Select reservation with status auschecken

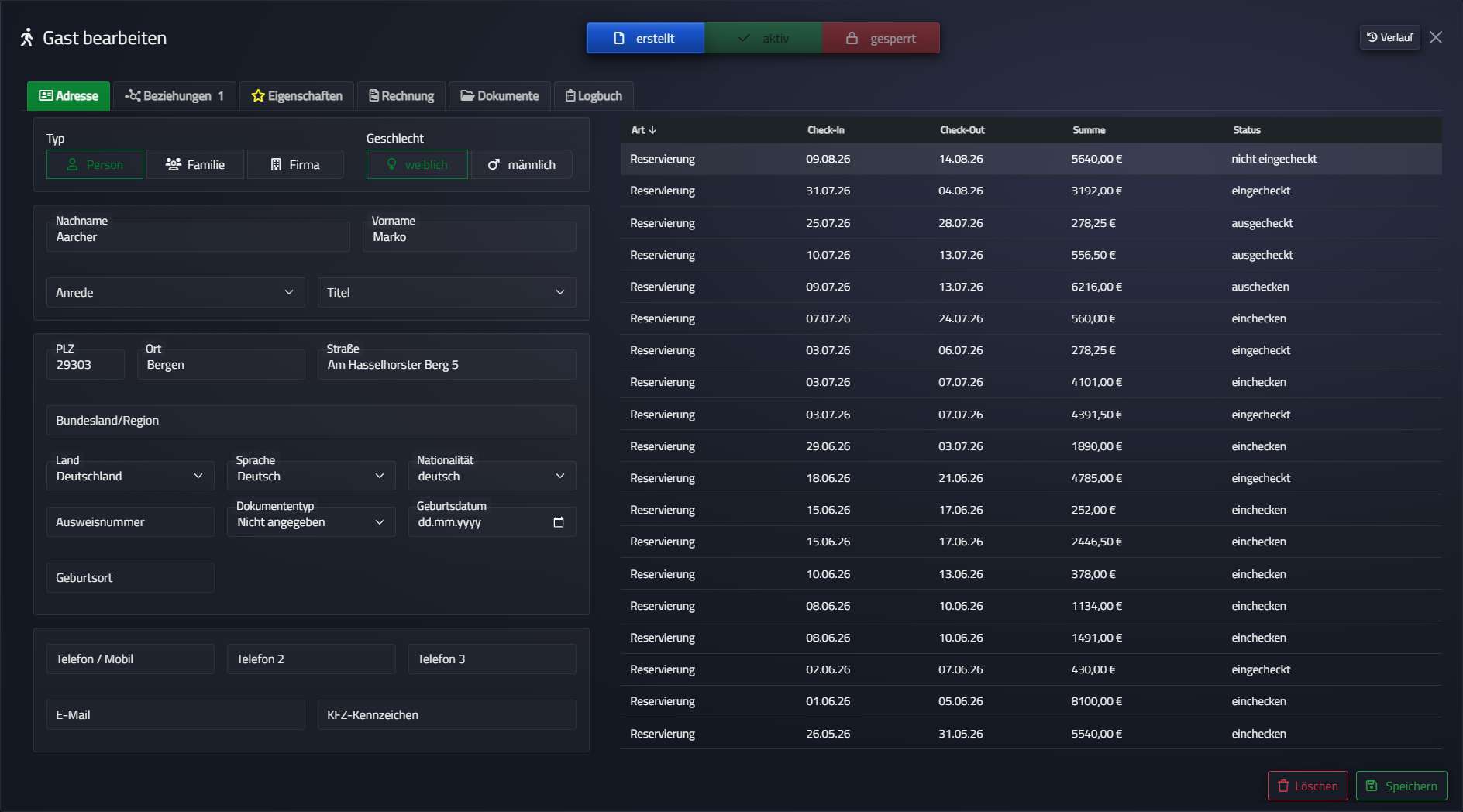tap(1031, 287)
